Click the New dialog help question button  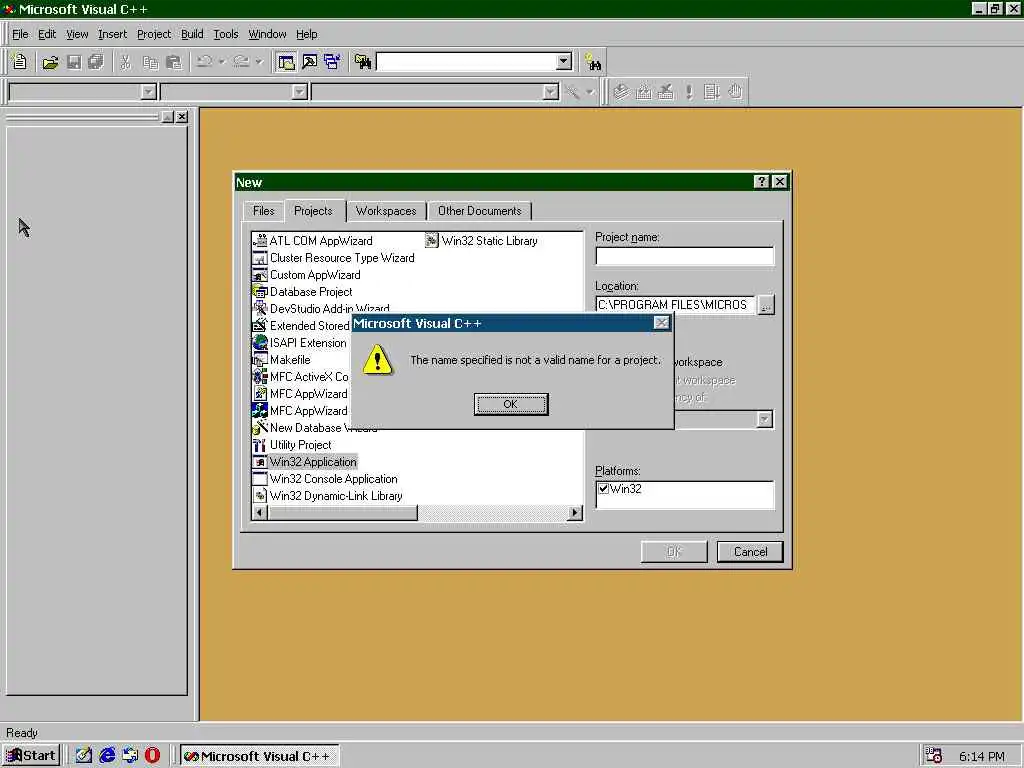click(x=761, y=182)
